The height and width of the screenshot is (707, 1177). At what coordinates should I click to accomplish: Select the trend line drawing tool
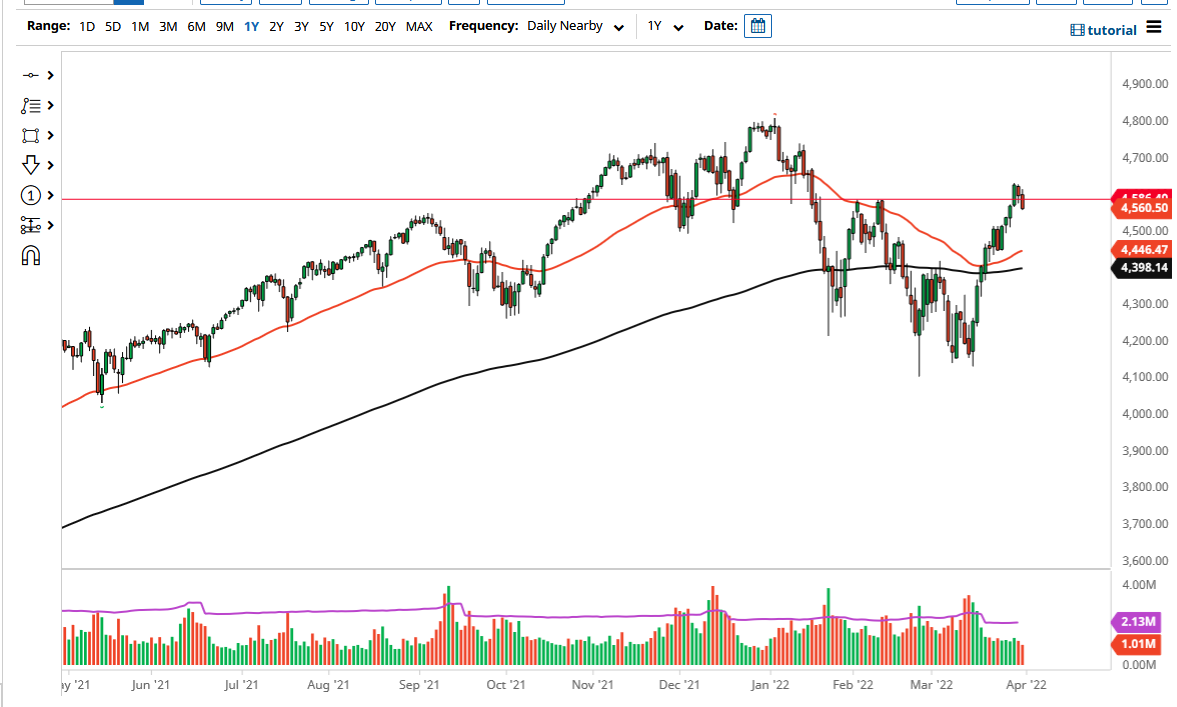[x=30, y=75]
